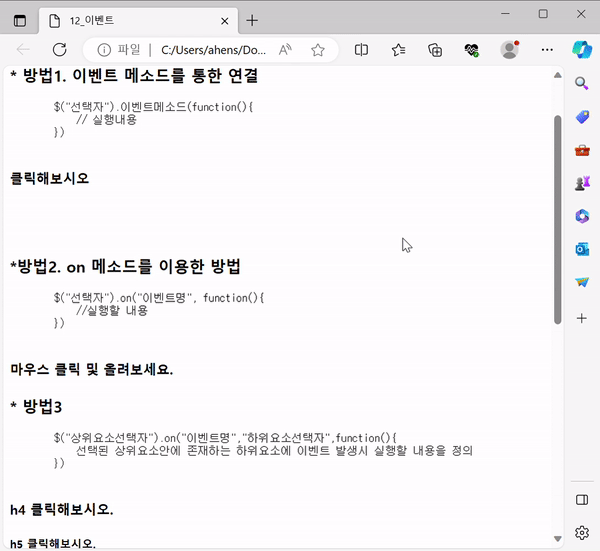Select the 12_이벤트 tab
This screenshot has width=600, height=551.
coord(138,20)
